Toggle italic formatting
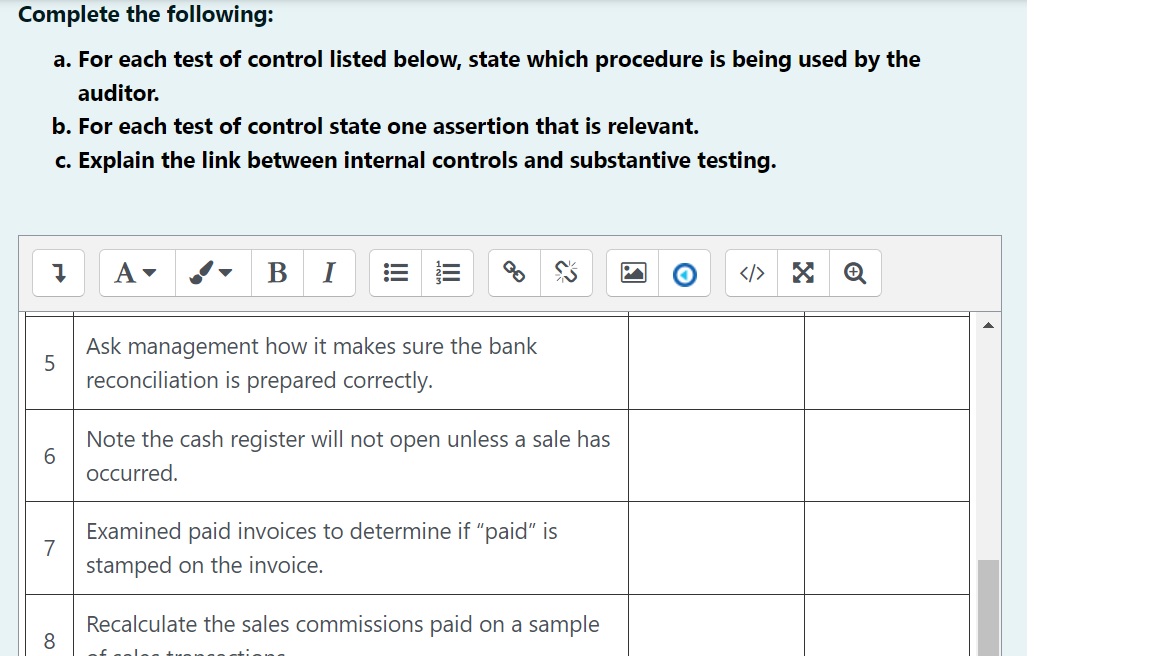 pyautogui.click(x=328, y=272)
